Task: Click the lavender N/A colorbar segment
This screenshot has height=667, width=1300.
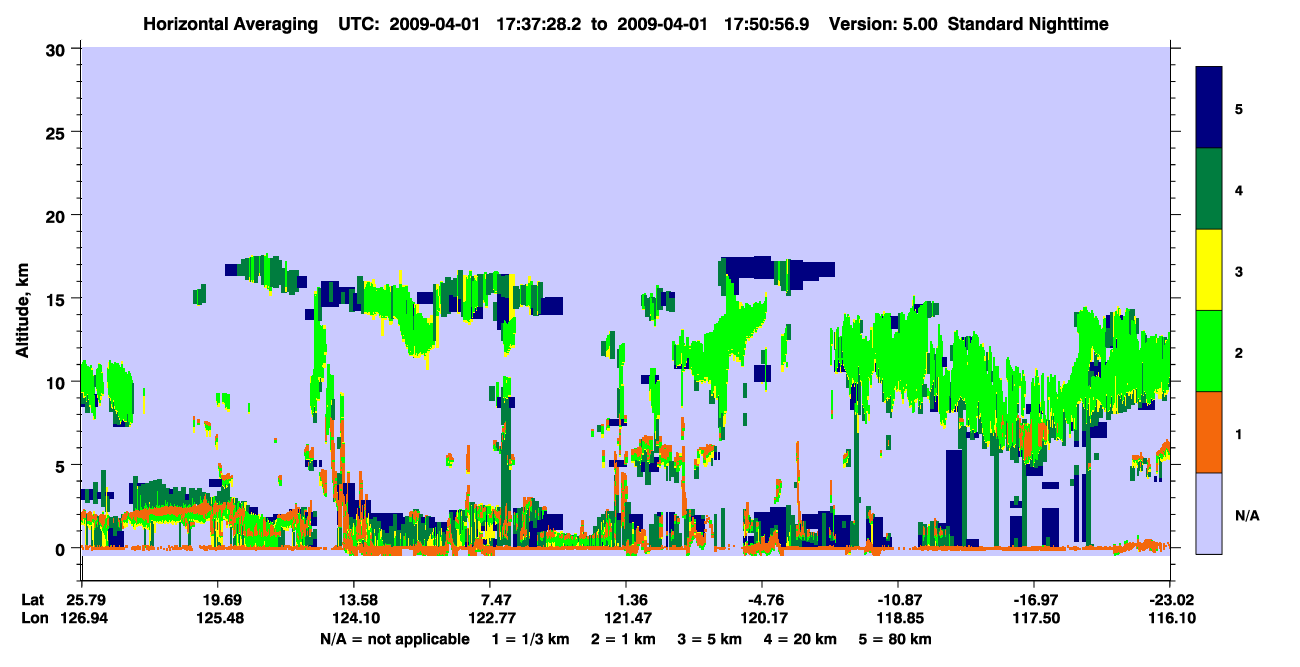Action: pos(1209,513)
